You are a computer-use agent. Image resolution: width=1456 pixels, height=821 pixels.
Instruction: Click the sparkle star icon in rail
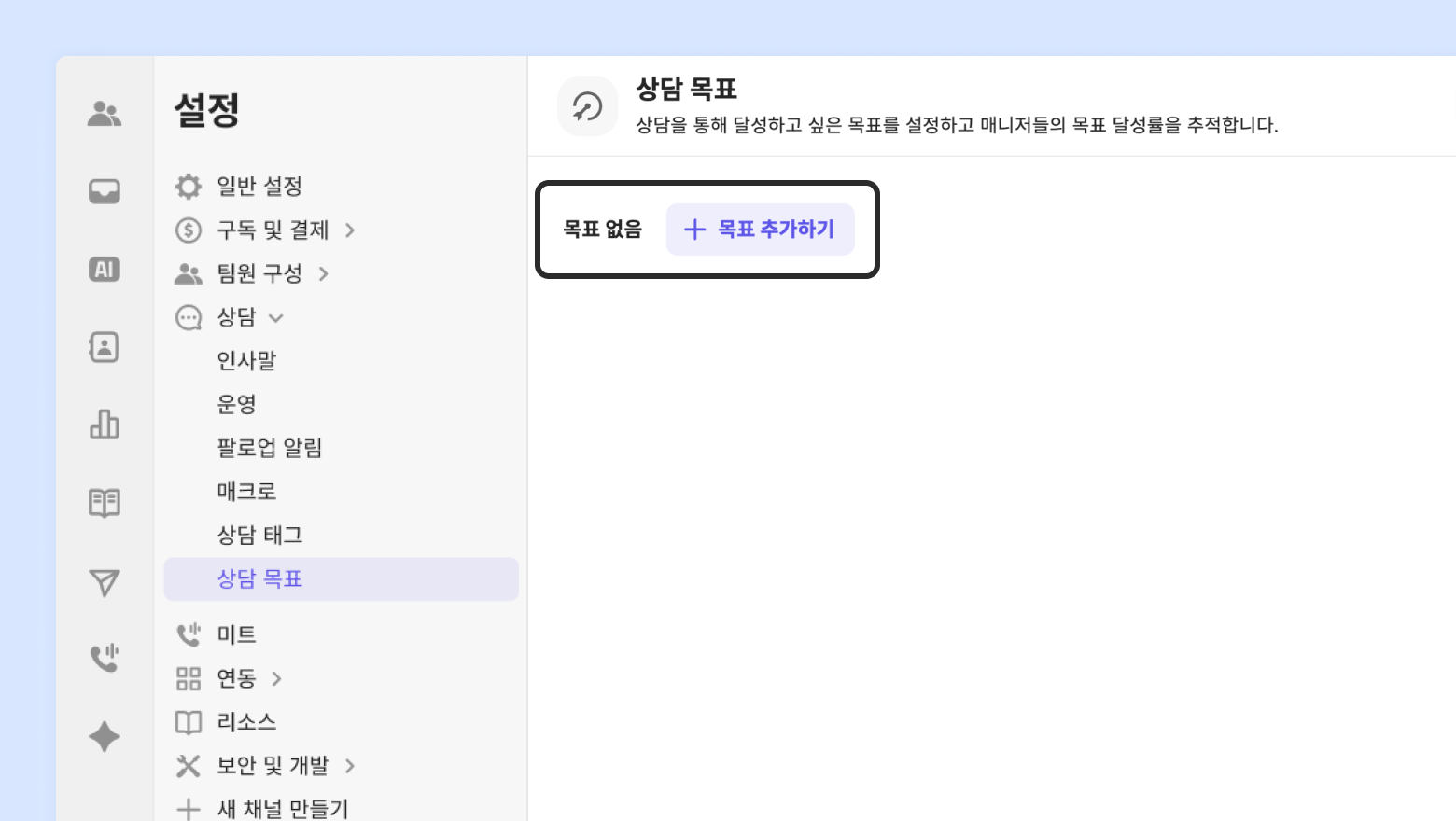[105, 736]
